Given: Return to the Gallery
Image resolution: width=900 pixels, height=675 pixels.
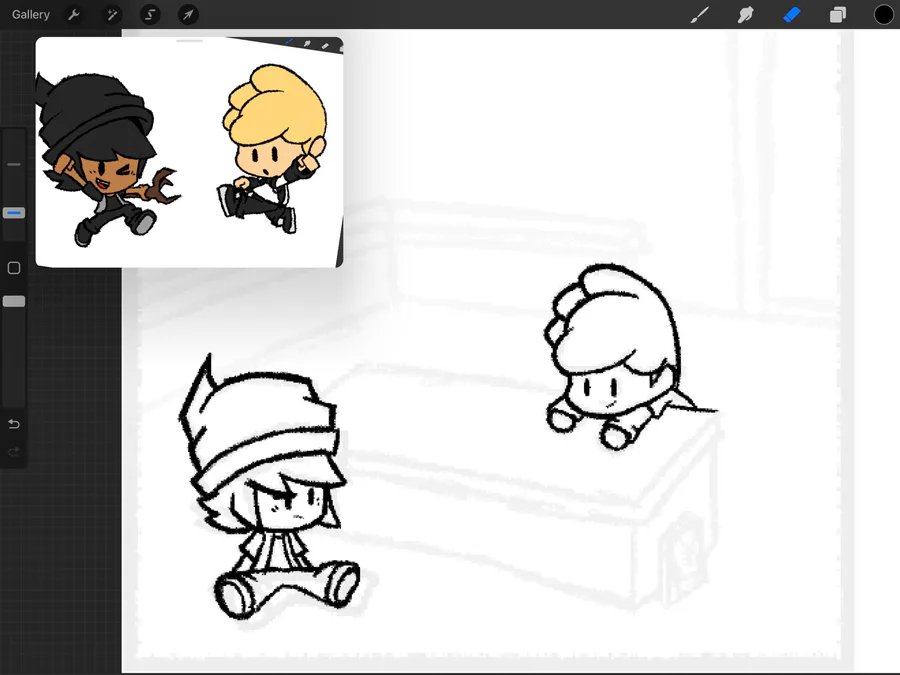Looking at the screenshot, I should coord(31,14).
